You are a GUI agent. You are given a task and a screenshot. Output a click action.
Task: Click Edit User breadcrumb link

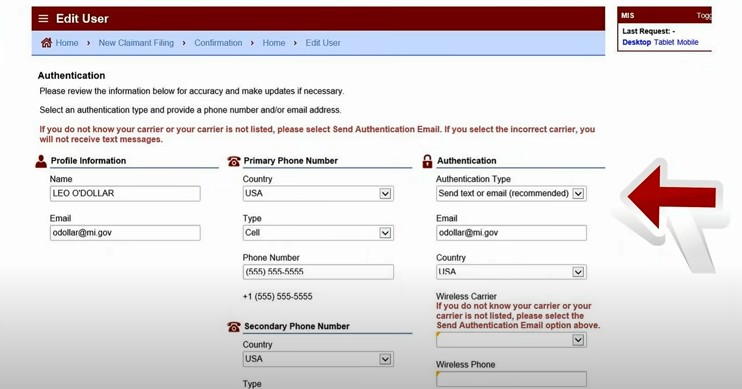(x=323, y=43)
